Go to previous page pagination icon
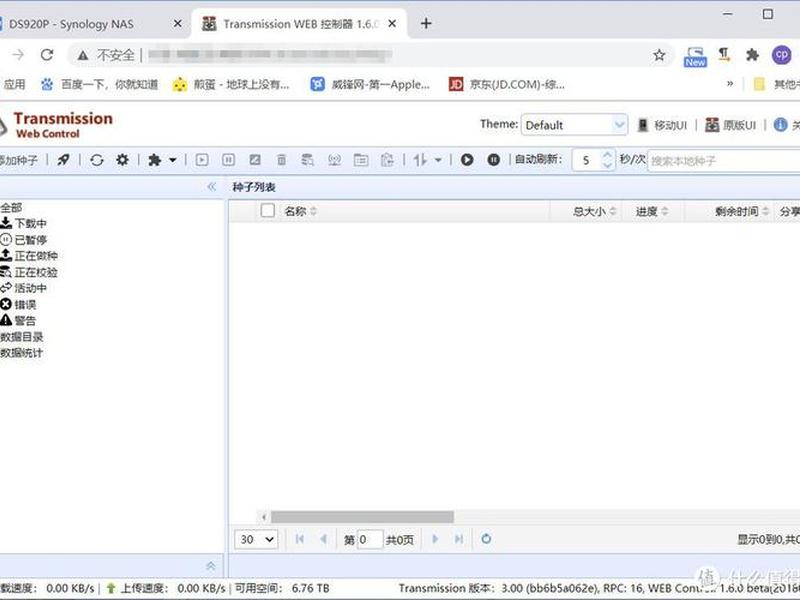 [323, 539]
